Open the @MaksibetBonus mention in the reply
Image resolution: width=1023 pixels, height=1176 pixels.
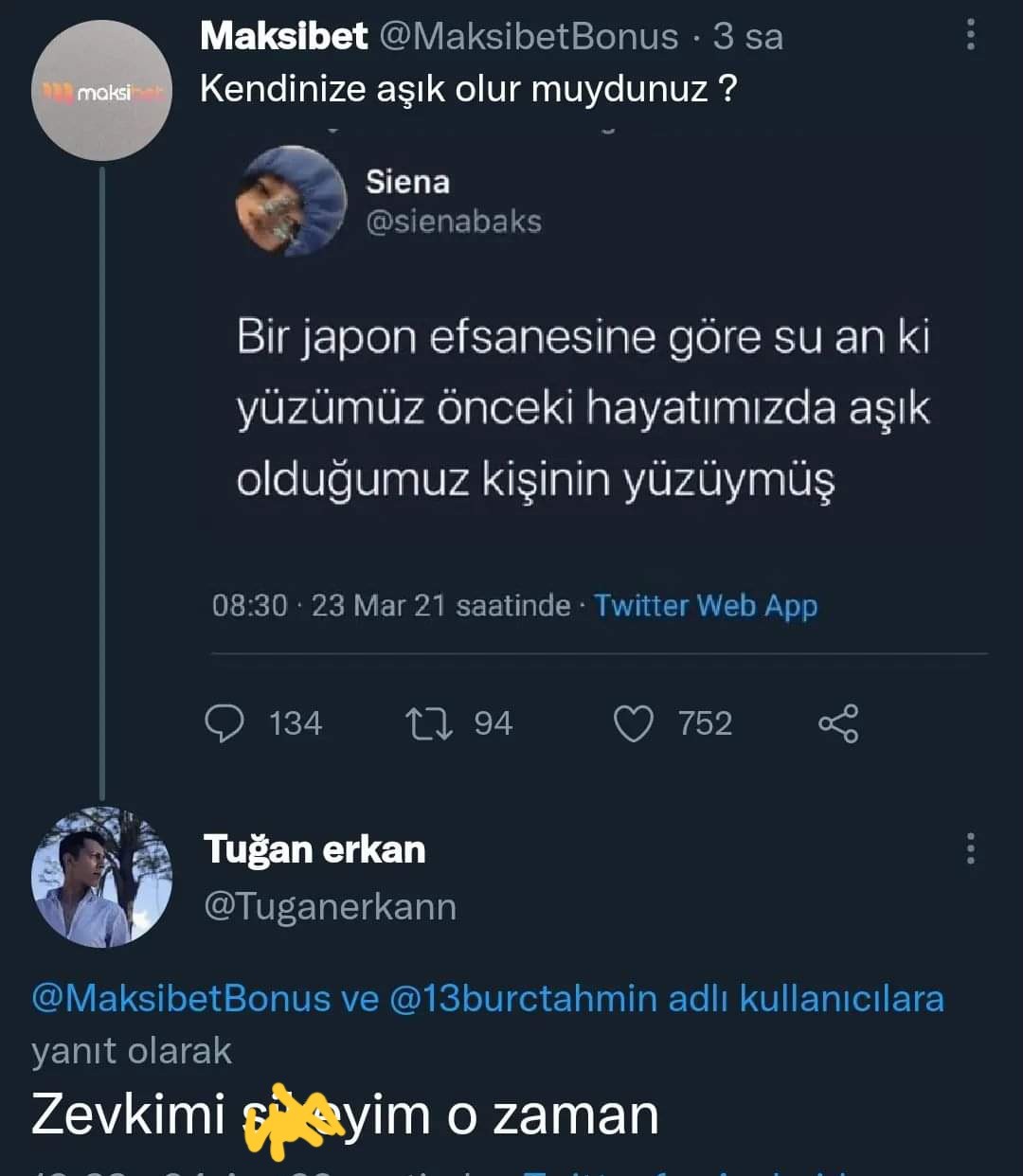pos(181,999)
